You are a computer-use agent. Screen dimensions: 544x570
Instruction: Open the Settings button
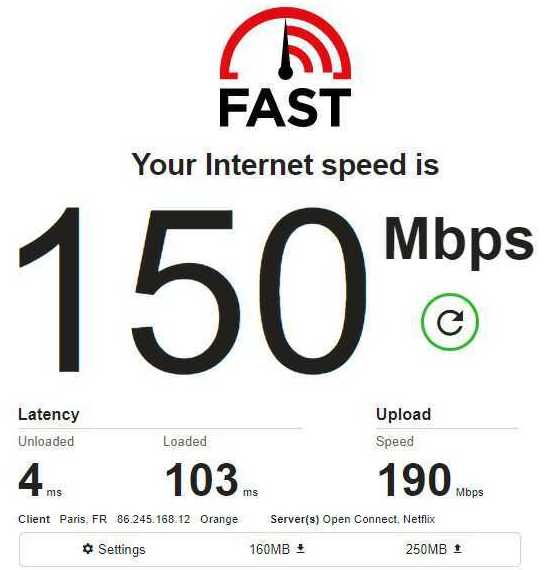click(x=114, y=549)
